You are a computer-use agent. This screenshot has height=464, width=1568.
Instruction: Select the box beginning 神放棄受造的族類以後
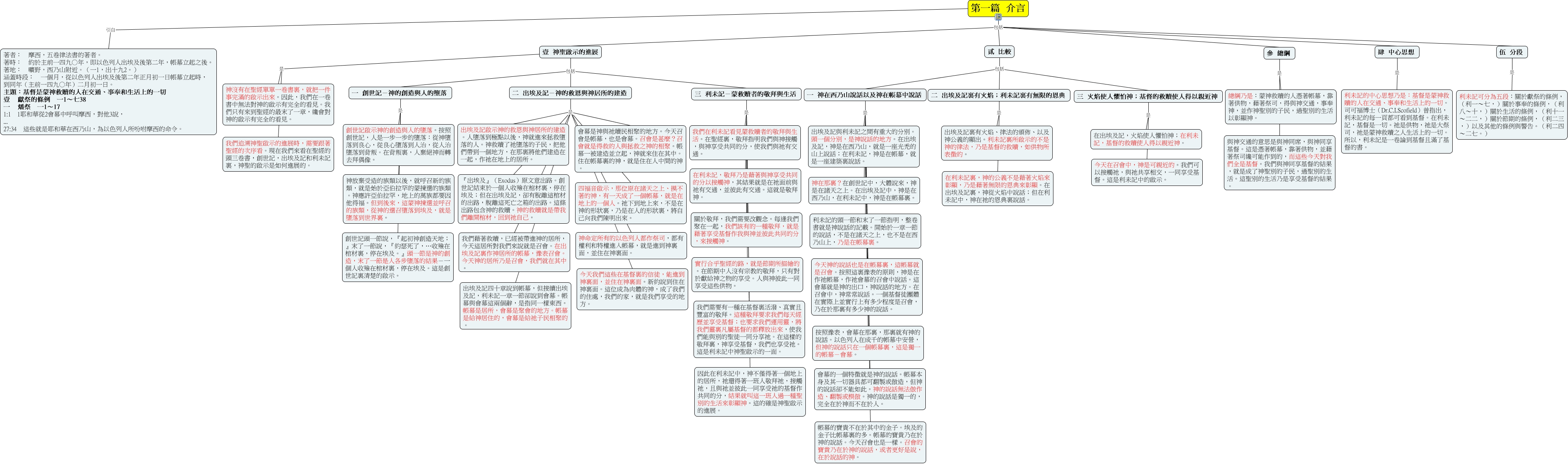point(399,199)
